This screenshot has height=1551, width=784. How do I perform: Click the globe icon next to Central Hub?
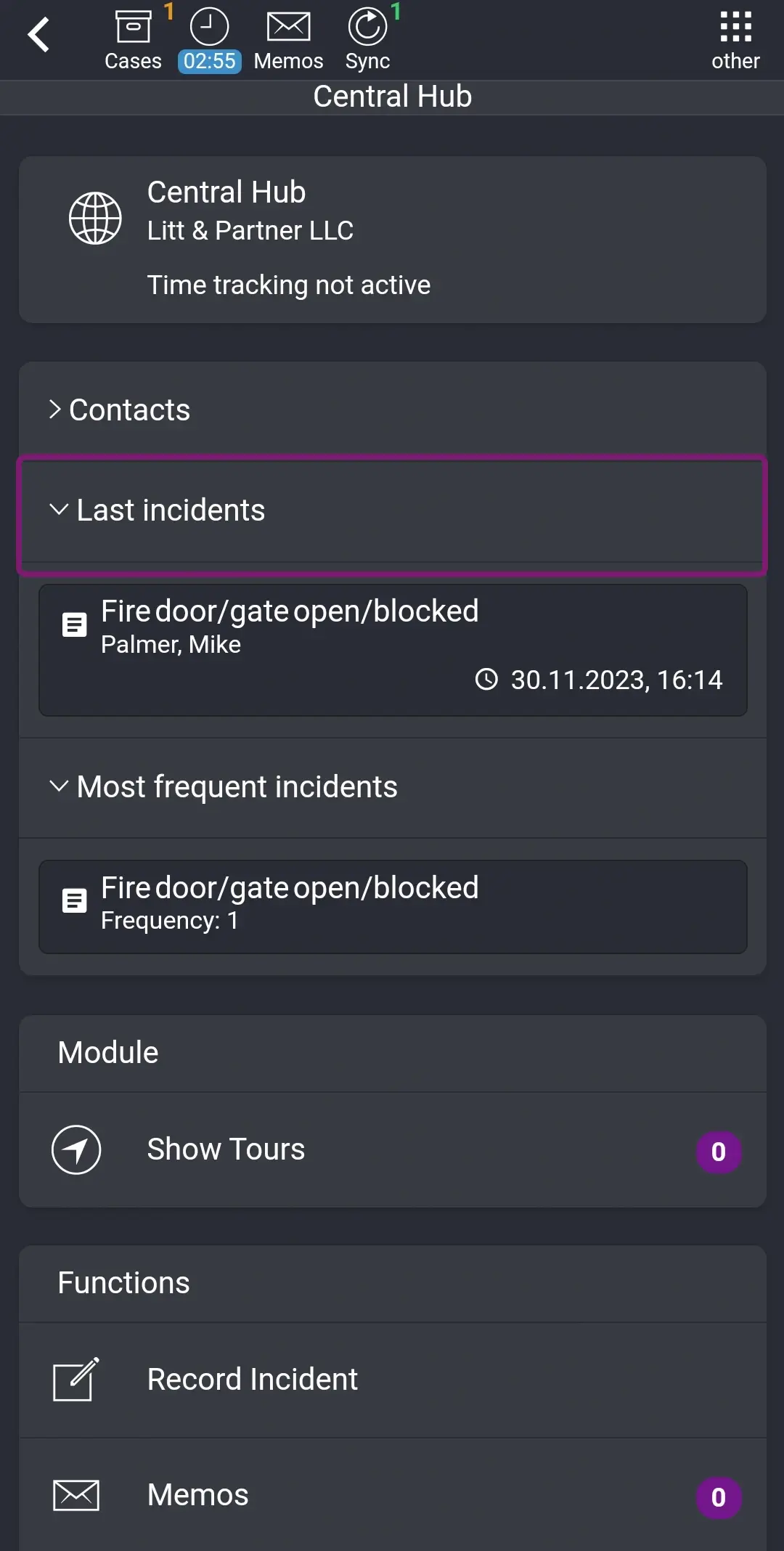click(95, 217)
